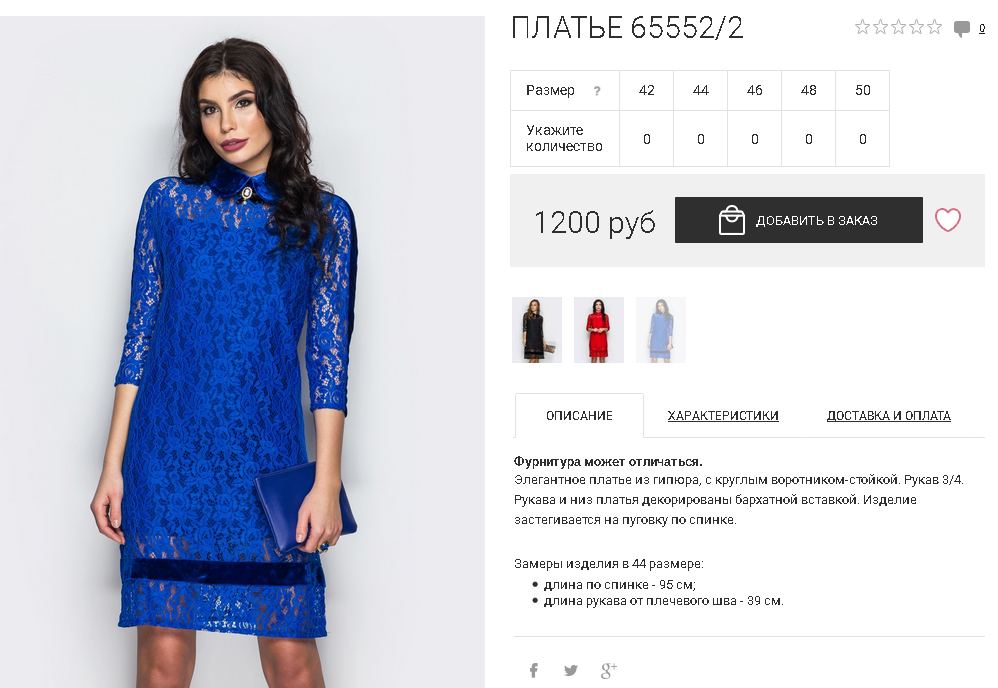Open the main blue dress photo

(242, 351)
